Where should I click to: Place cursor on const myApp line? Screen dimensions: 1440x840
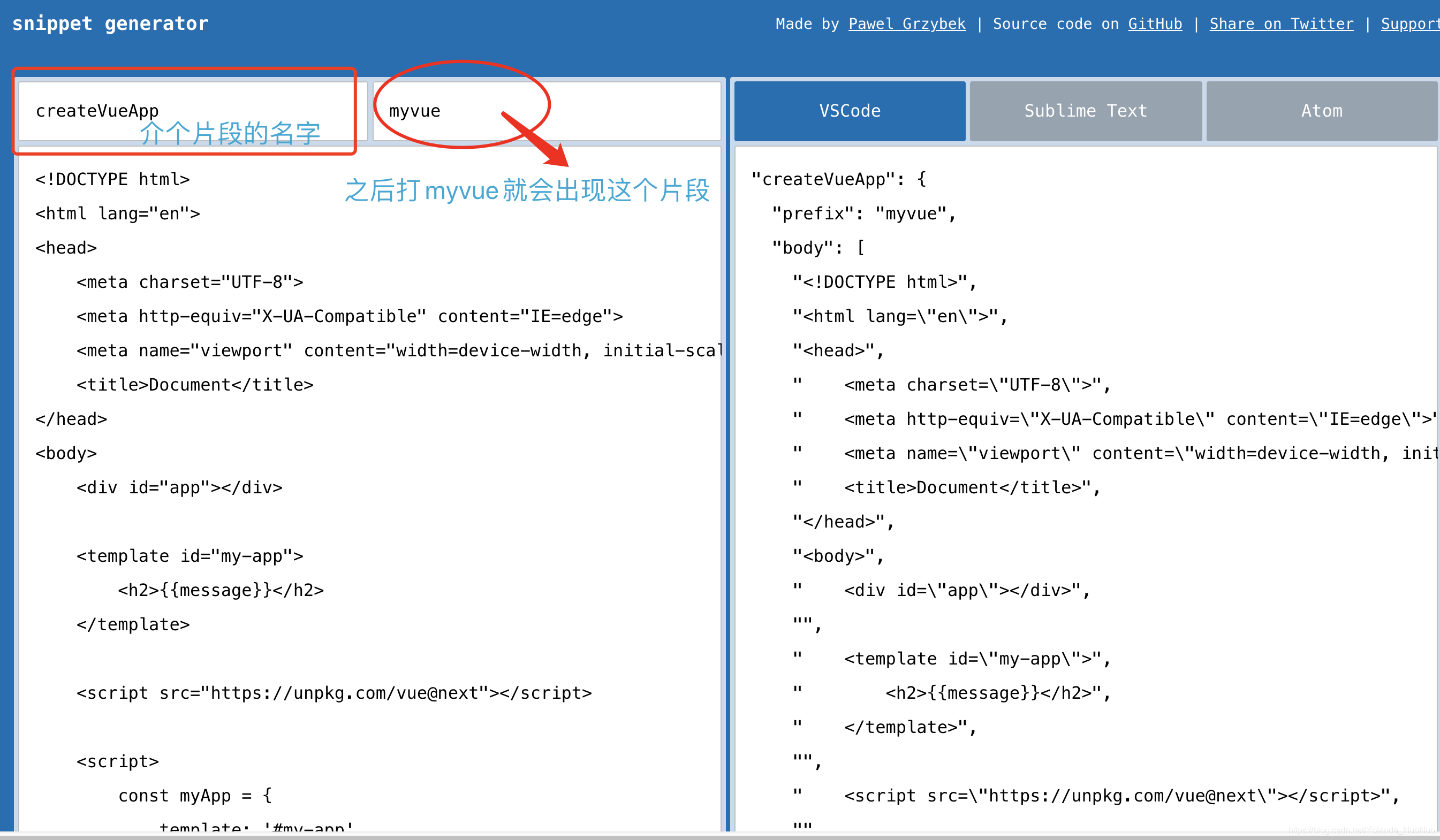[x=195, y=796]
